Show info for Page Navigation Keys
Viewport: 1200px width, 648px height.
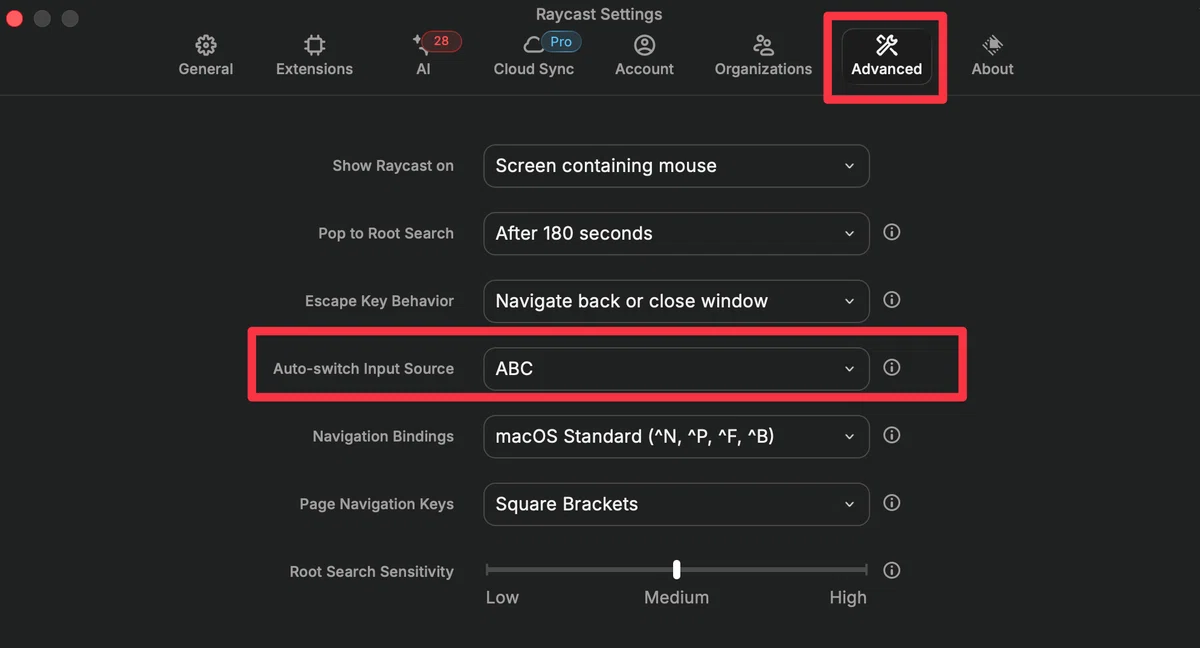892,503
